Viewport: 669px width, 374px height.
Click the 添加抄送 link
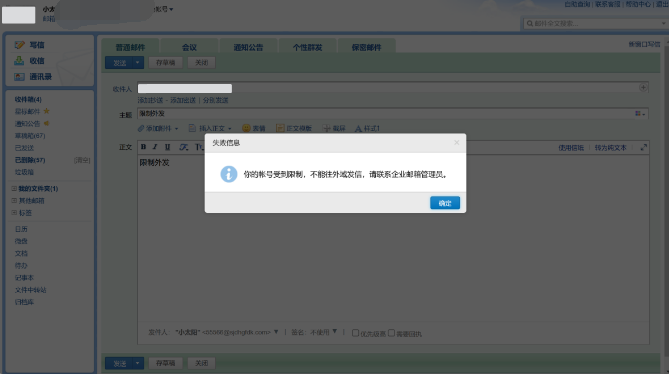tap(150, 100)
